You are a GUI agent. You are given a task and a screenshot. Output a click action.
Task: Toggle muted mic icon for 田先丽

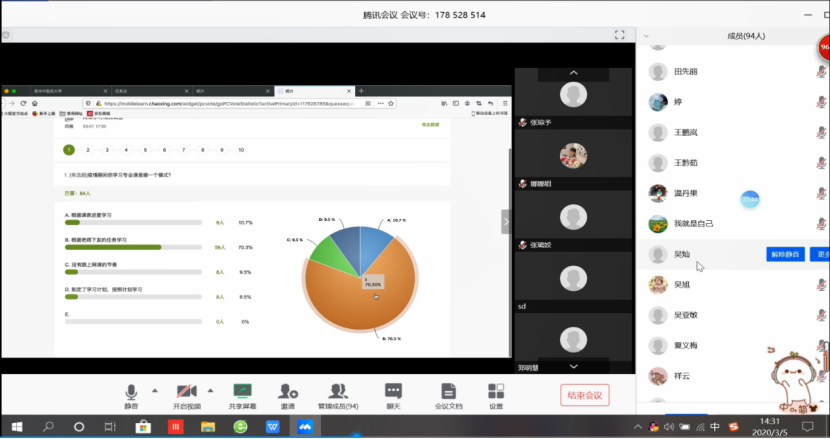tap(822, 72)
